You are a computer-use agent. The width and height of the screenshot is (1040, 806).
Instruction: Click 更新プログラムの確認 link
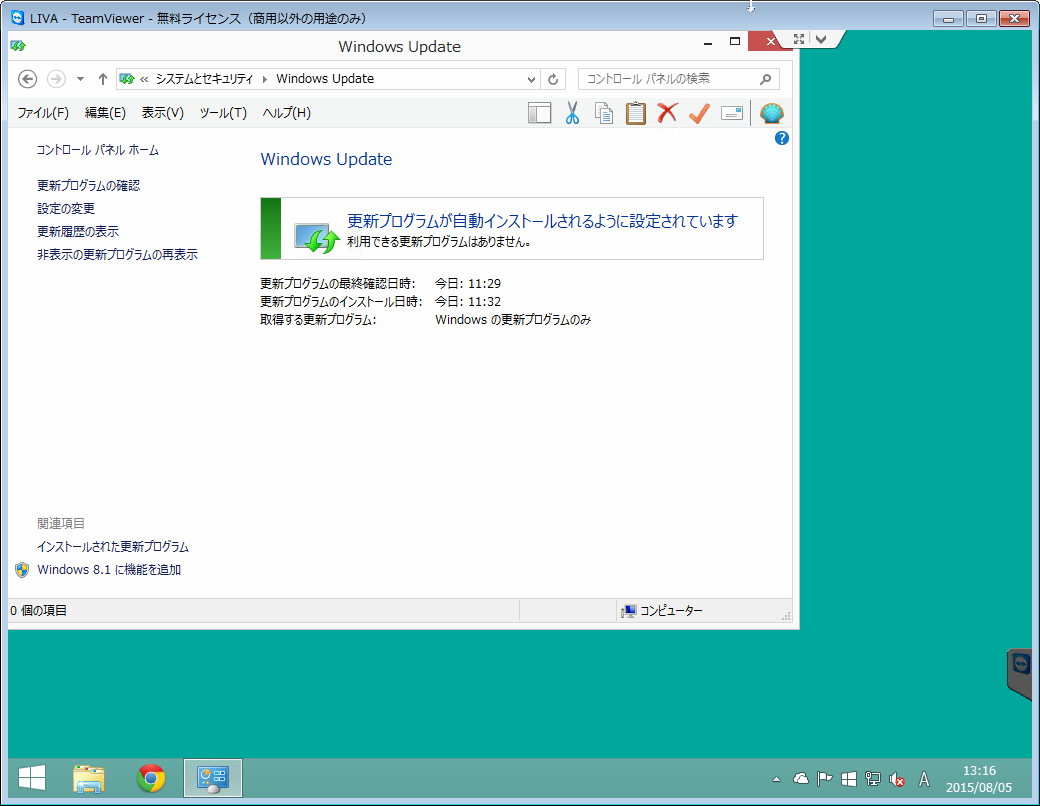88,186
